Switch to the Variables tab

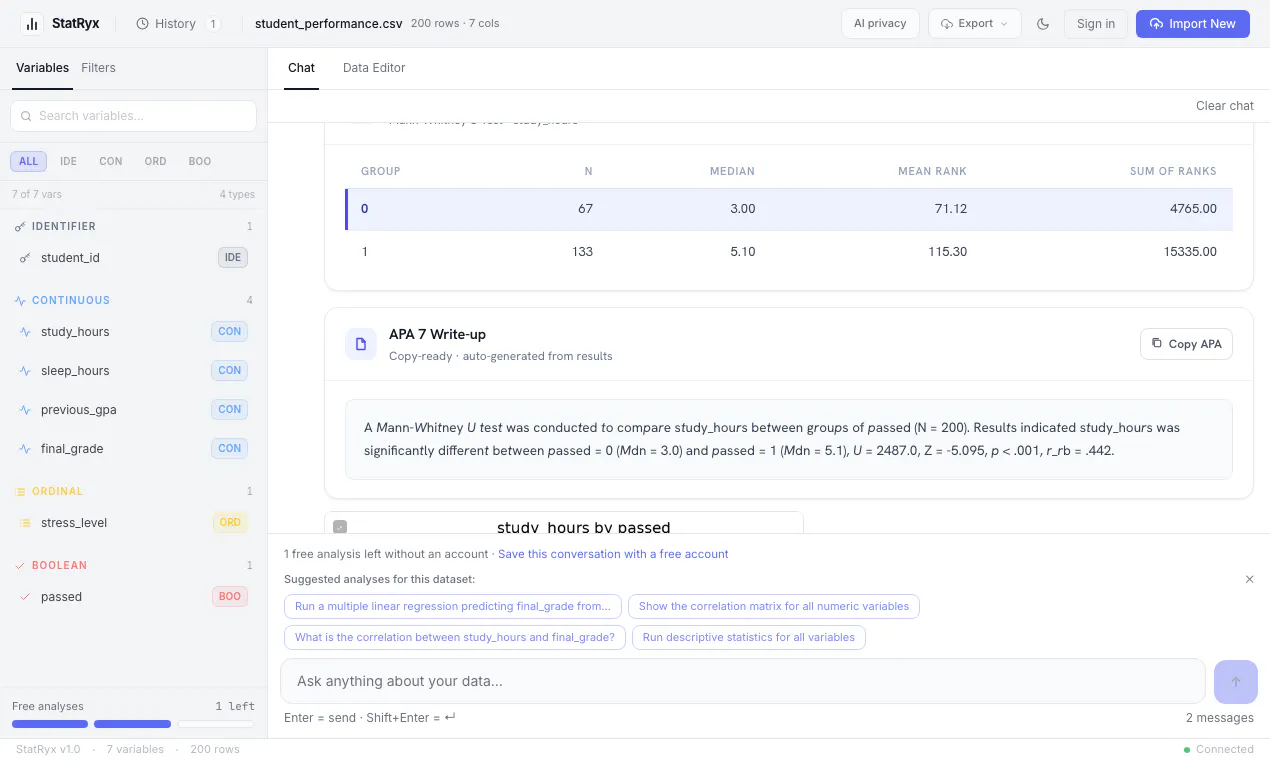pyautogui.click(x=42, y=68)
